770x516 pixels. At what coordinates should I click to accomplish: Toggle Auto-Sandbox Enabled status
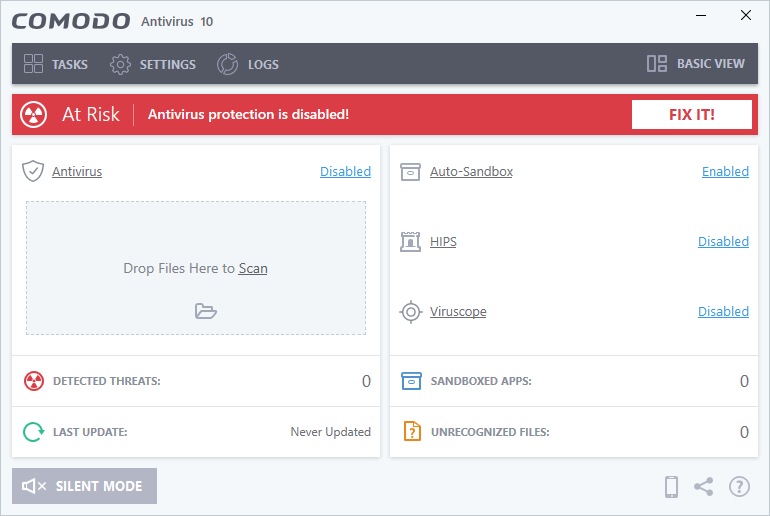click(725, 172)
